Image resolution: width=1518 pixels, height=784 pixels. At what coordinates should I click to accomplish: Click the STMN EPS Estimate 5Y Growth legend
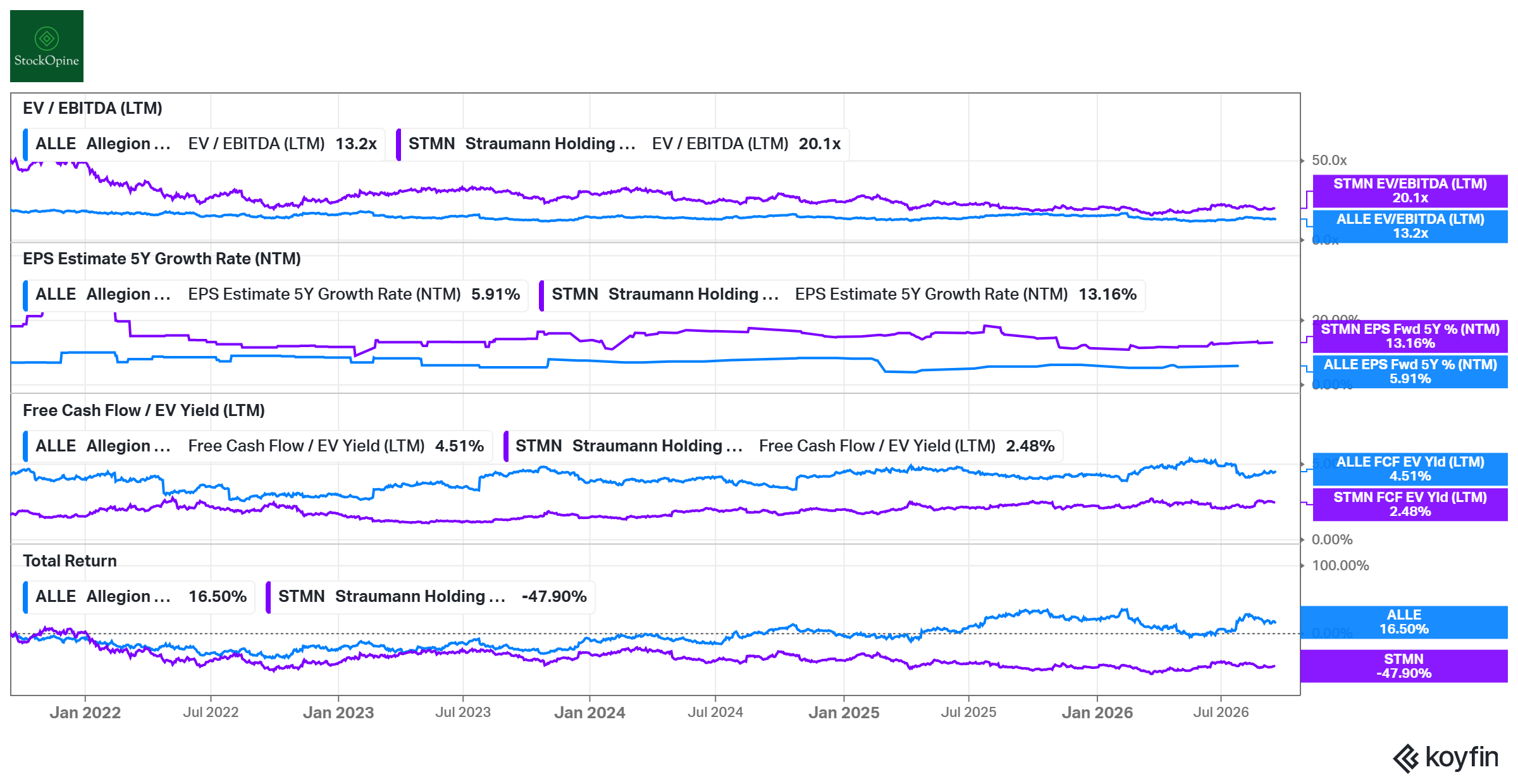pyautogui.click(x=842, y=295)
